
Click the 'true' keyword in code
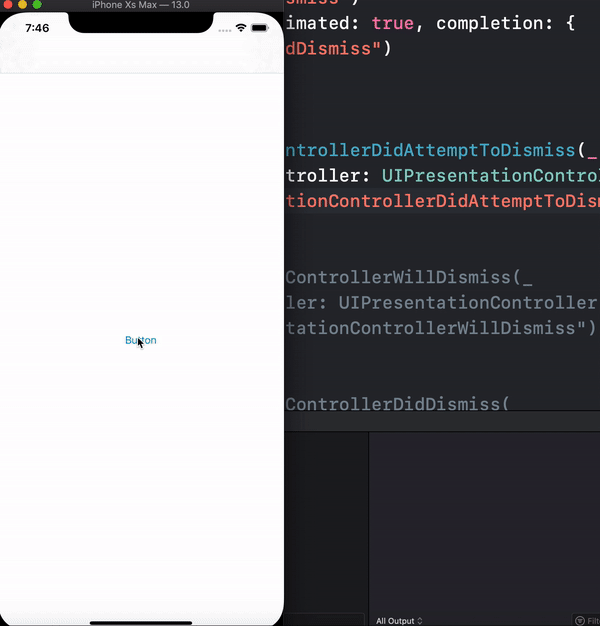click(x=393, y=23)
